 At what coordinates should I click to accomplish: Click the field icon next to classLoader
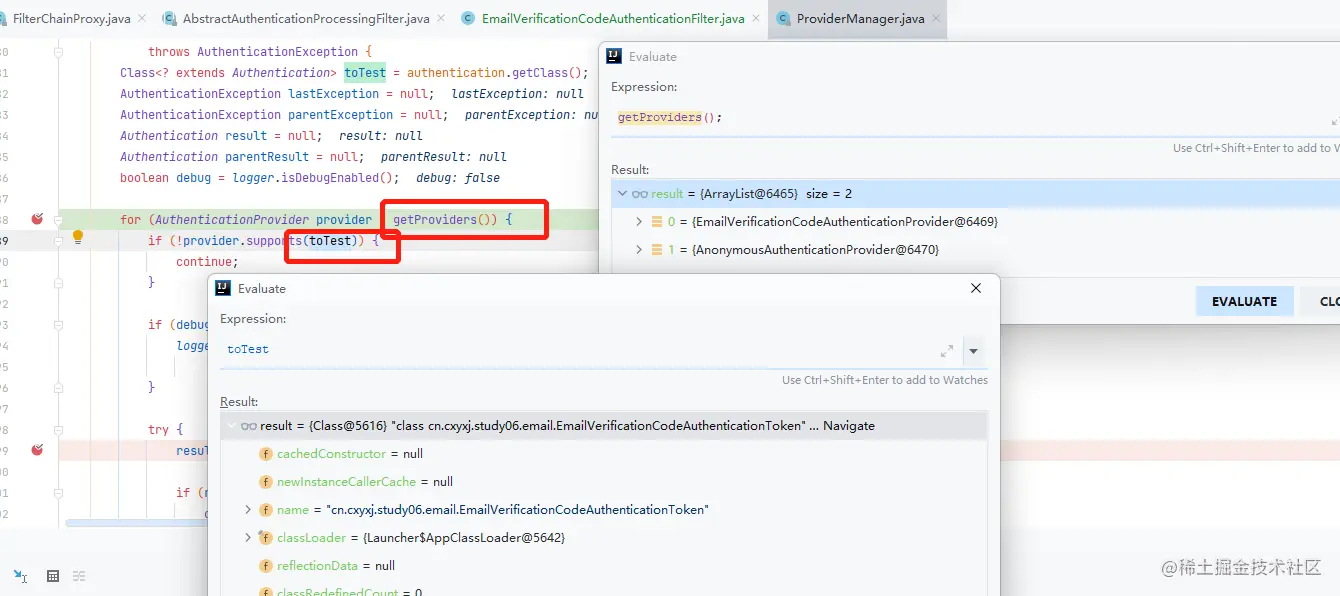click(x=266, y=538)
